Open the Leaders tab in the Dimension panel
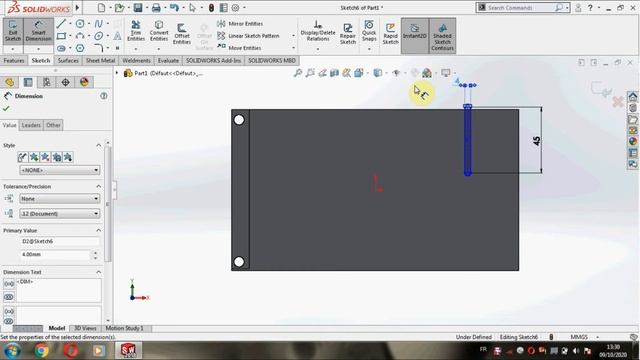 pos(31,125)
